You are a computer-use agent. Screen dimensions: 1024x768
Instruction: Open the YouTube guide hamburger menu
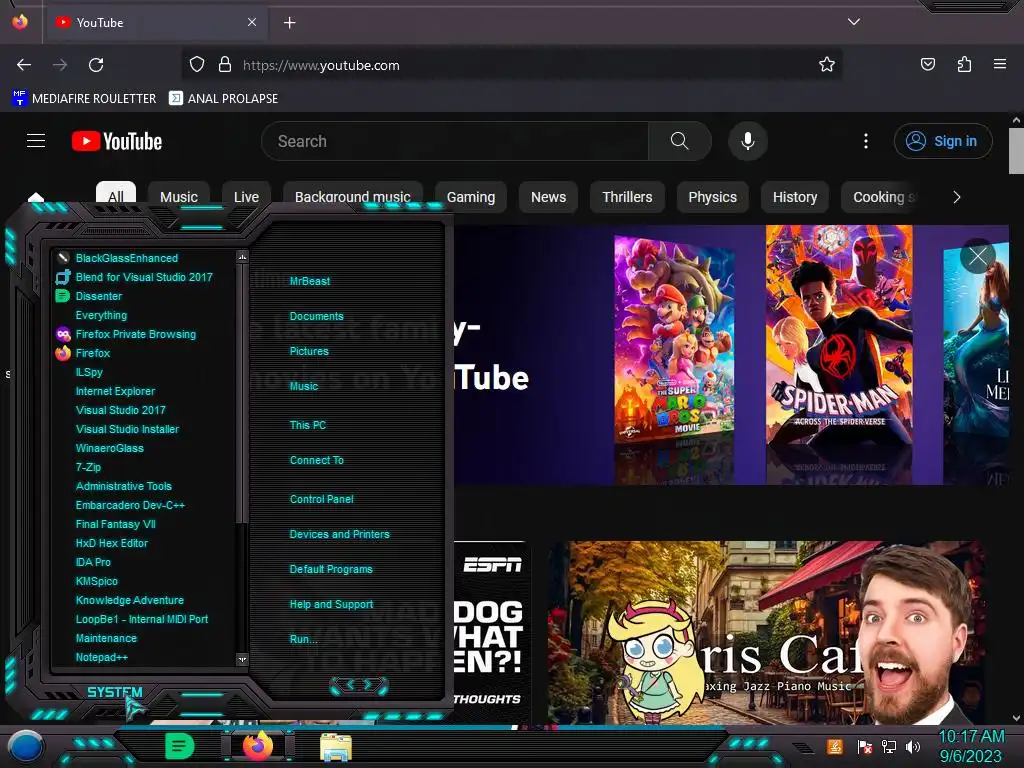[36, 141]
